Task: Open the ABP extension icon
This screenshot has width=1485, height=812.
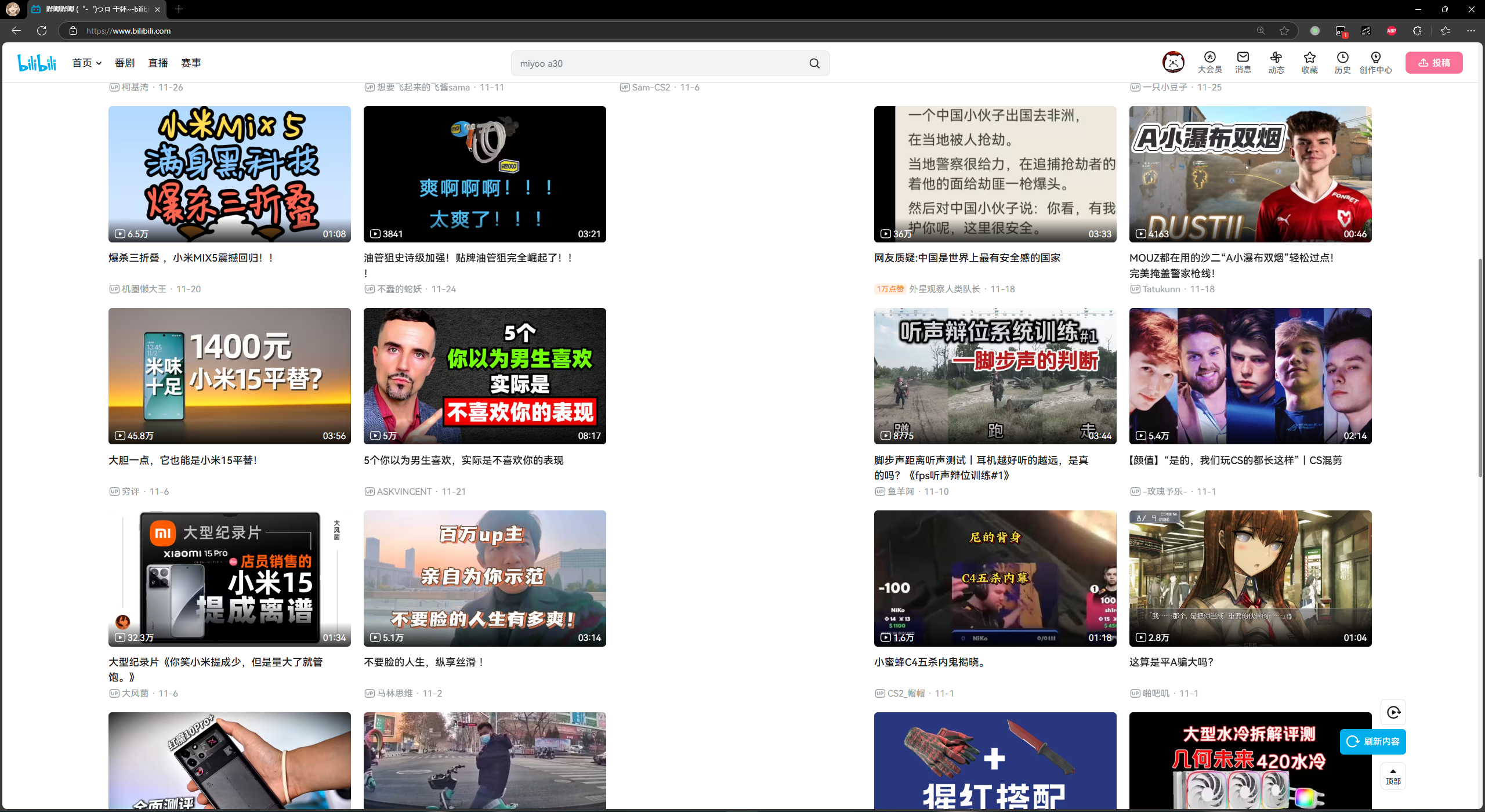Action: (1391, 31)
